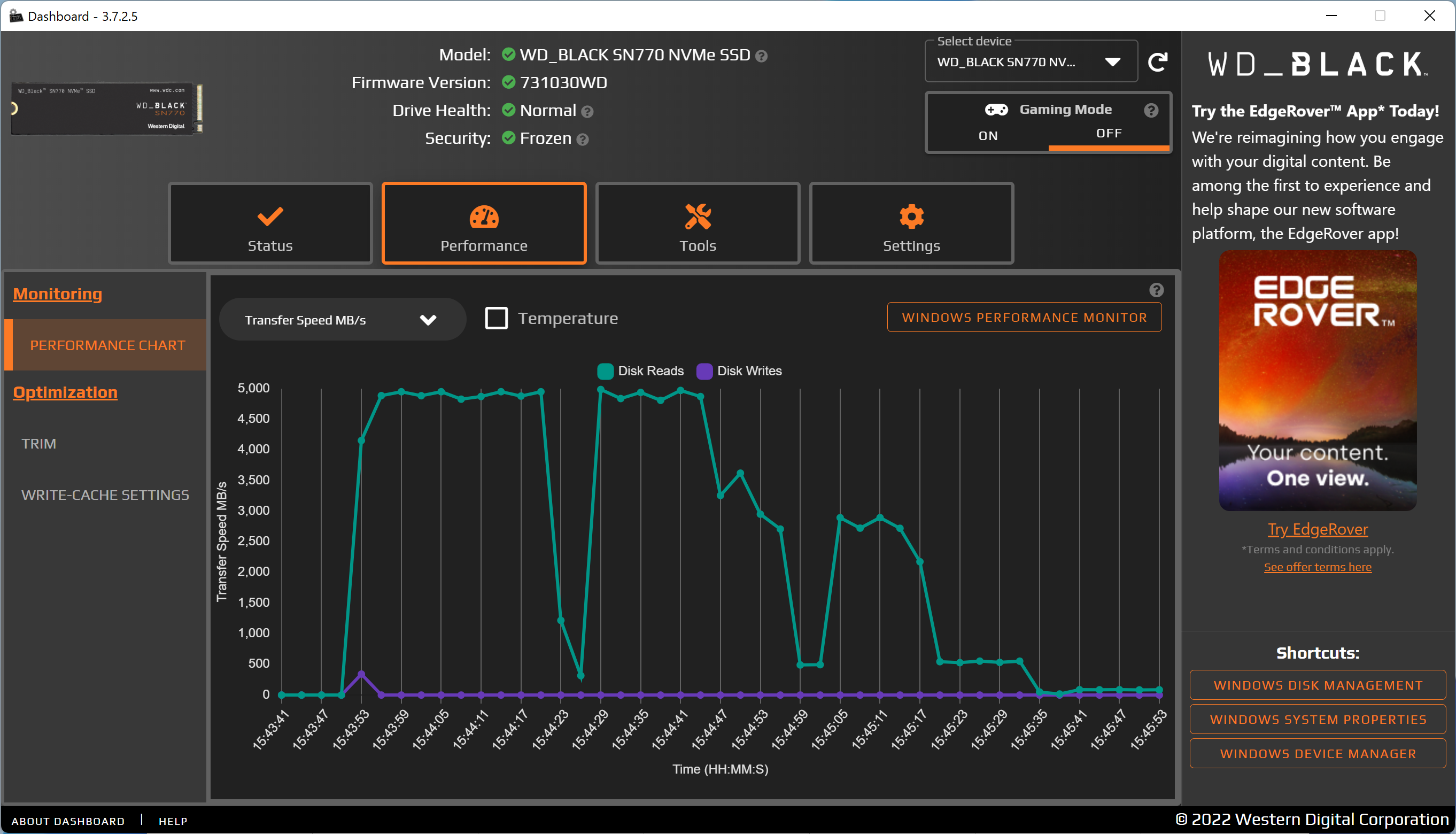
Task: Switch to the Performance tab
Action: (x=484, y=223)
